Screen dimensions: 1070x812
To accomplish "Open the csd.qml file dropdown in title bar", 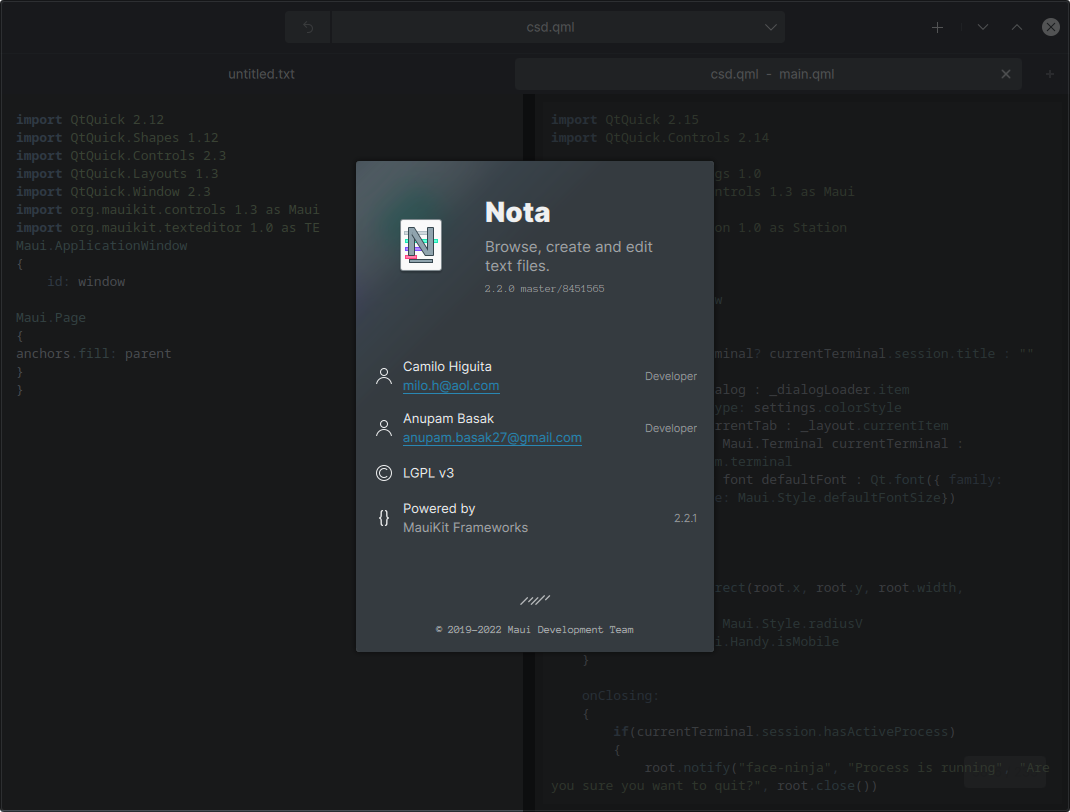I will point(558,27).
